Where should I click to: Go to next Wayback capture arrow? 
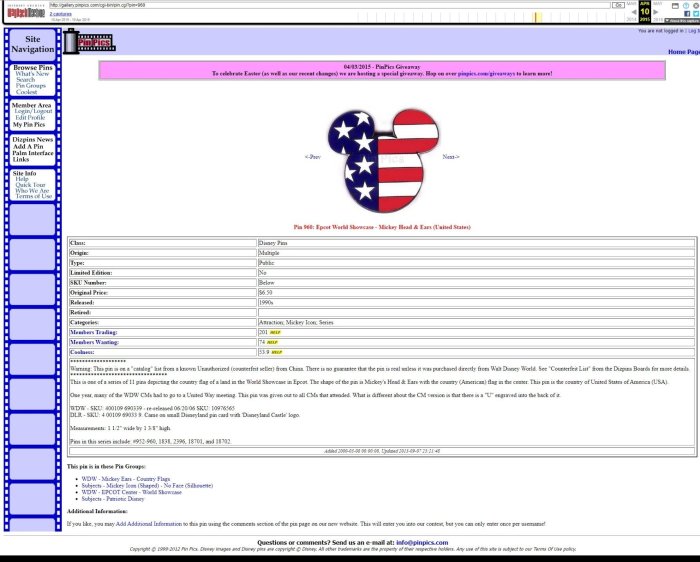click(x=656, y=12)
